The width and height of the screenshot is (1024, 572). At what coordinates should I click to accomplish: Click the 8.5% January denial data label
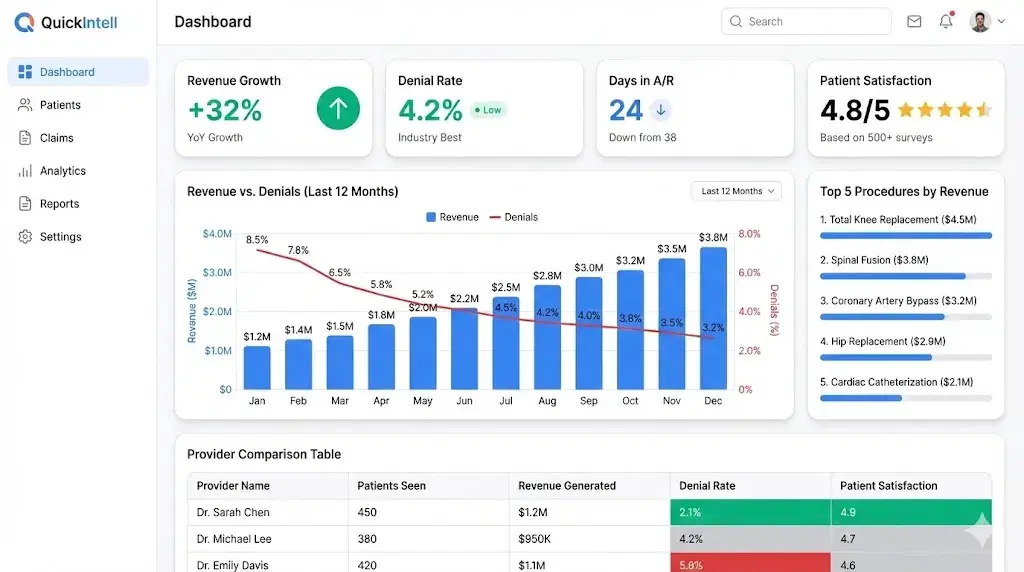(257, 240)
